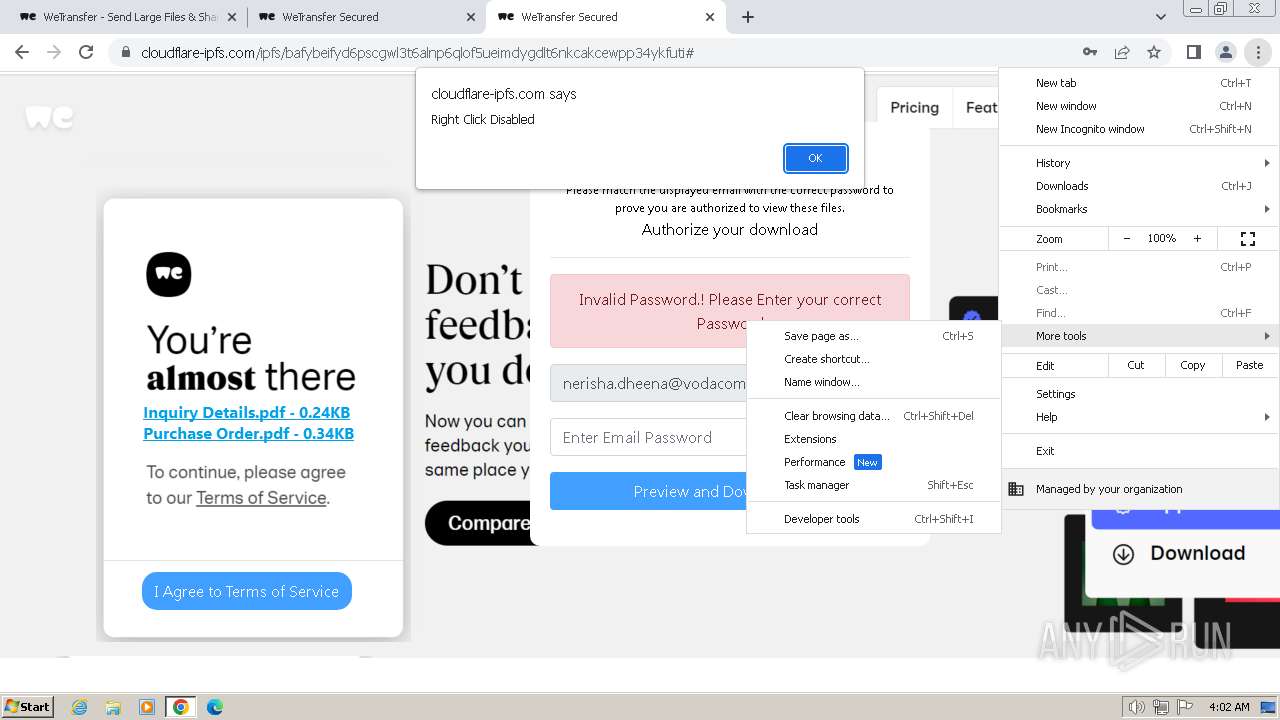Open a new tab with the plus icon
Image resolution: width=1280 pixels, height=720 pixels.
coord(748,17)
